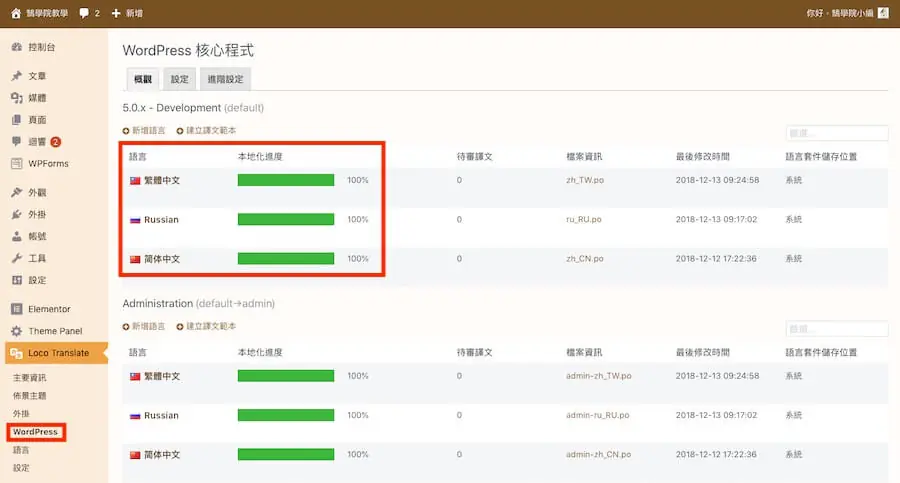This screenshot has width=900, height=483.
Task: Sort by 最後修改時間 in Development table
Action: click(703, 156)
